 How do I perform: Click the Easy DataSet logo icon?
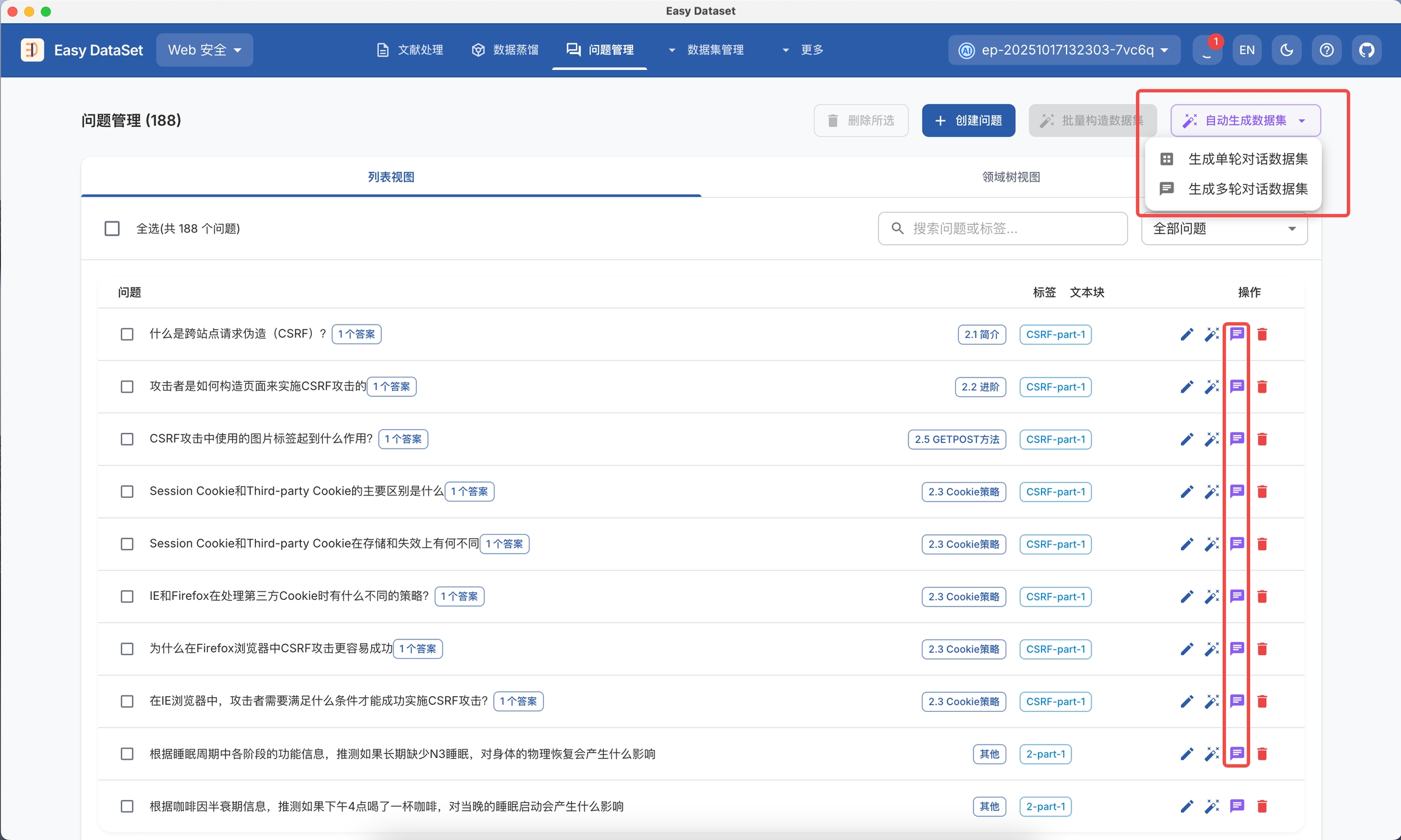[x=32, y=50]
